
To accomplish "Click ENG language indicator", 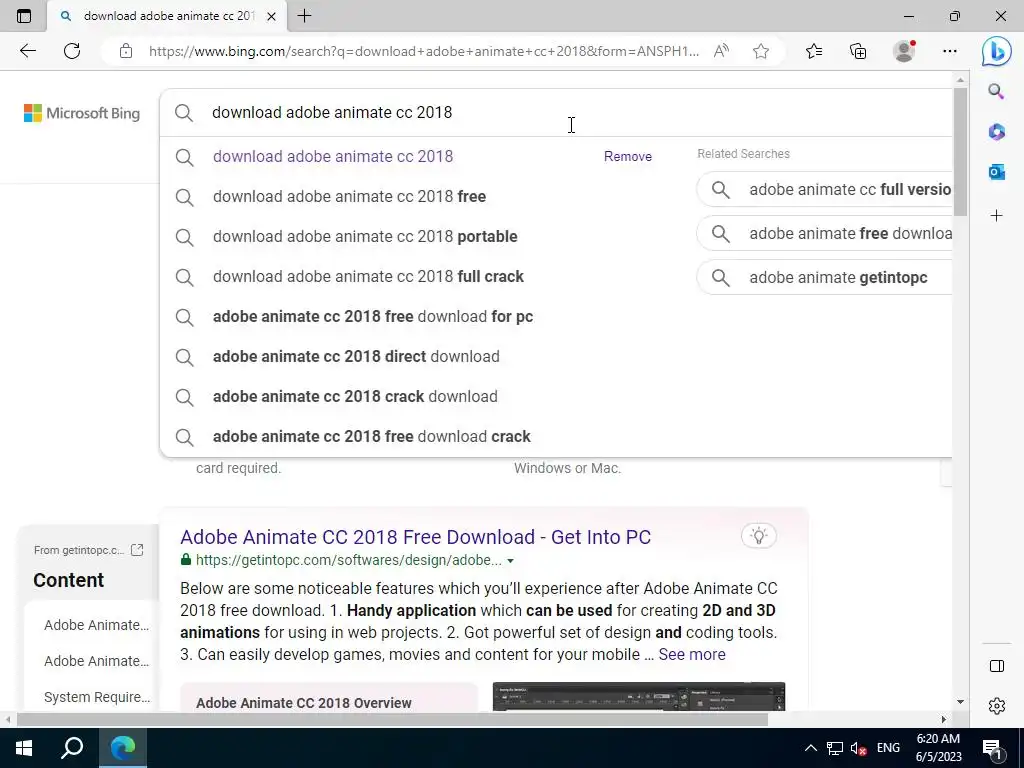I will pyautogui.click(x=888, y=748).
